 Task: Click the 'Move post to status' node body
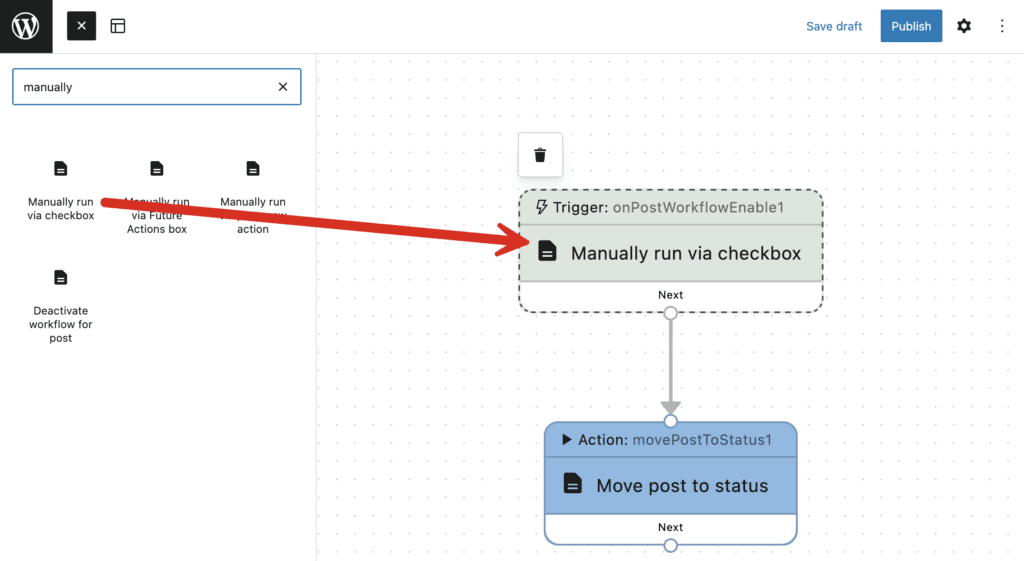click(x=682, y=486)
